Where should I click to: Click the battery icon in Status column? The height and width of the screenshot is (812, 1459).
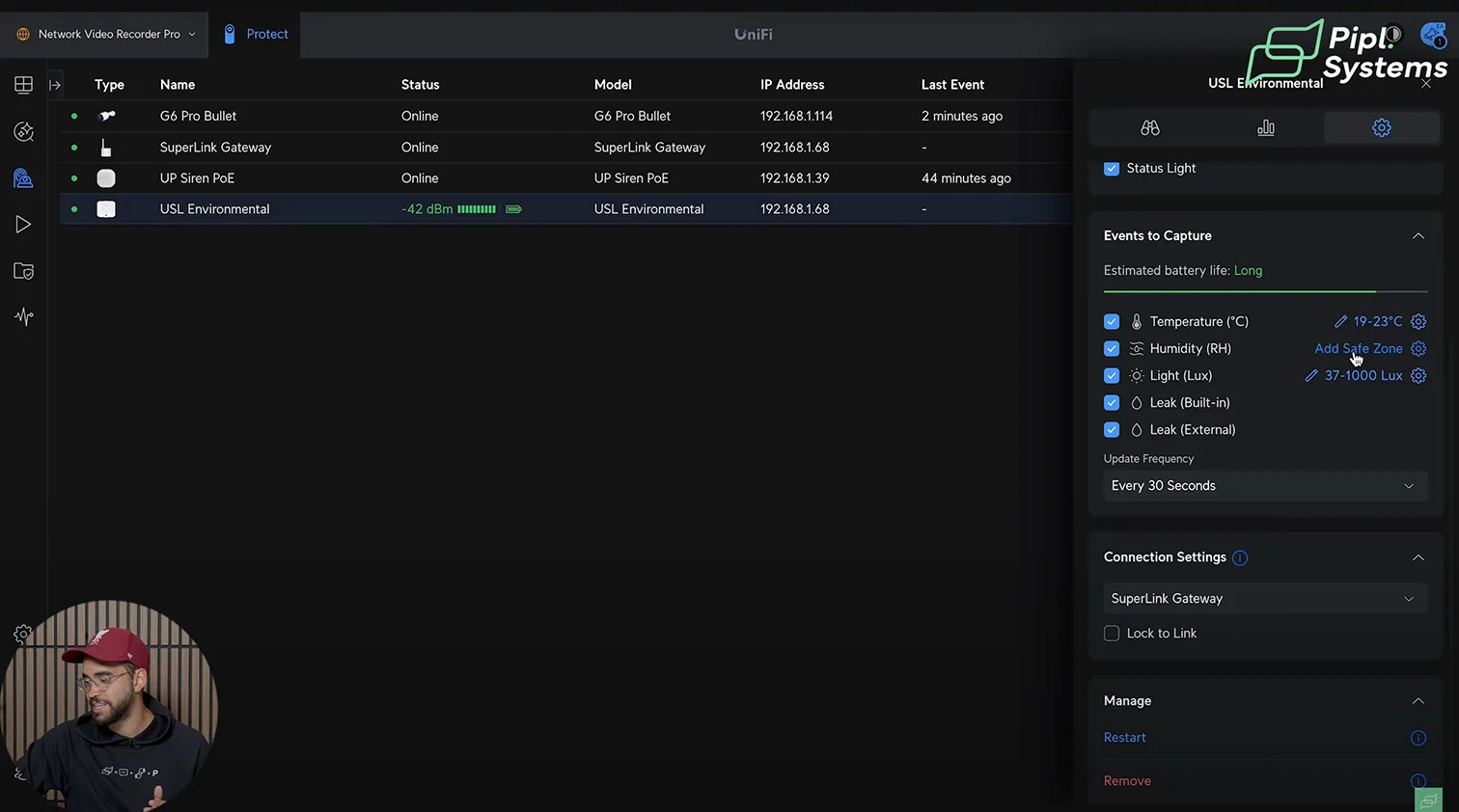513,209
